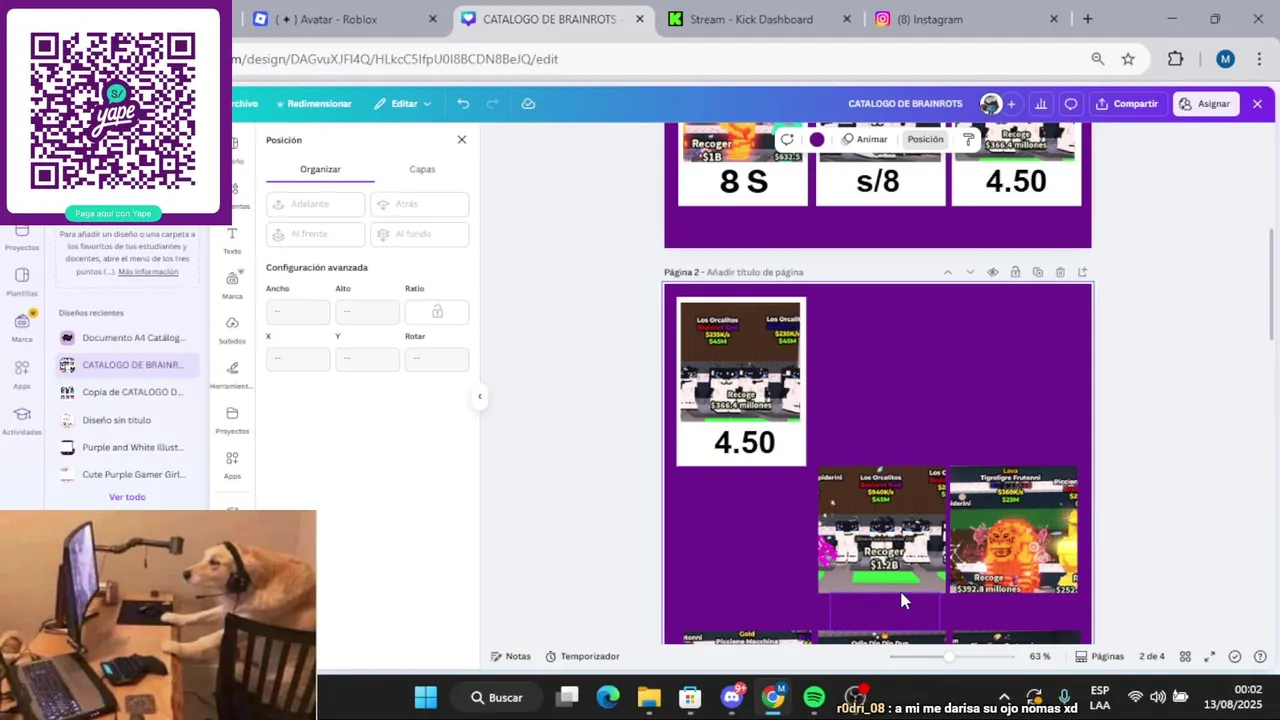Open the Texto tool in the side panel
Image resolution: width=1280 pixels, height=720 pixels.
[x=232, y=240]
